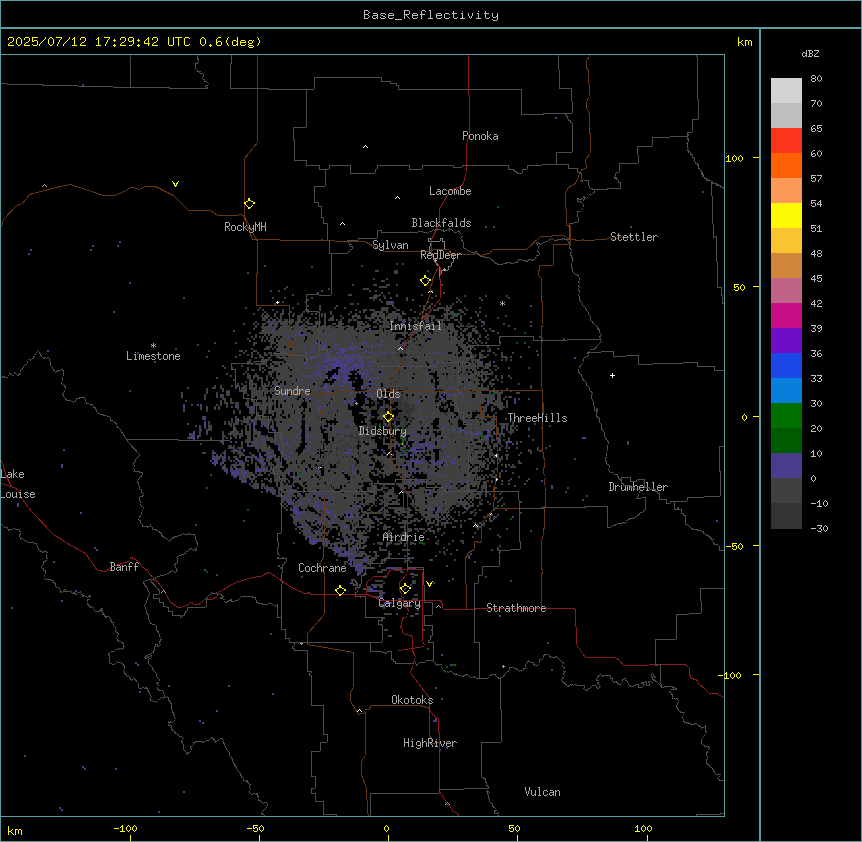Click the Strathmore town label
862x842 pixels.
coord(516,608)
